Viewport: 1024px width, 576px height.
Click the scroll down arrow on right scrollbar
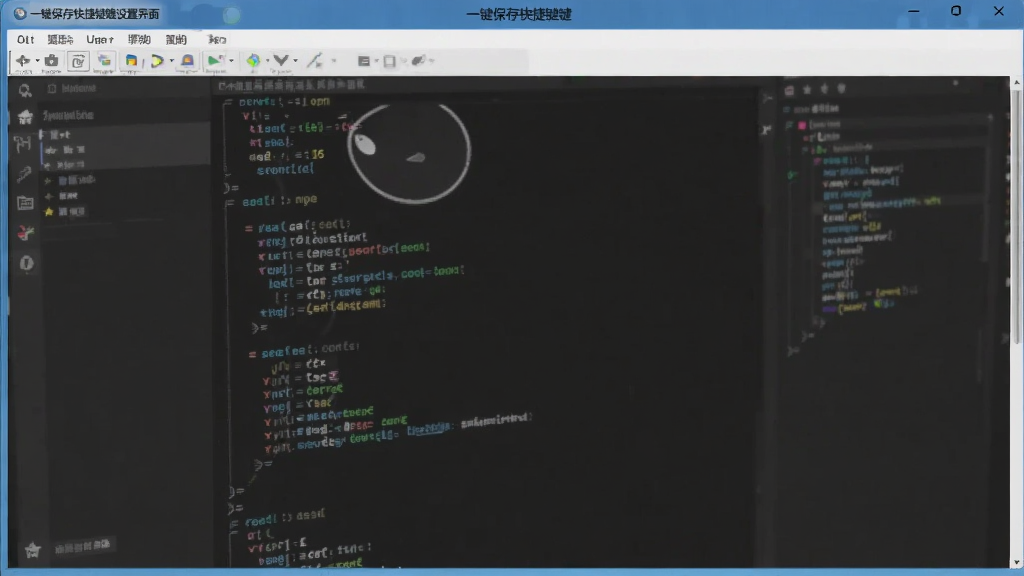[1016, 562]
